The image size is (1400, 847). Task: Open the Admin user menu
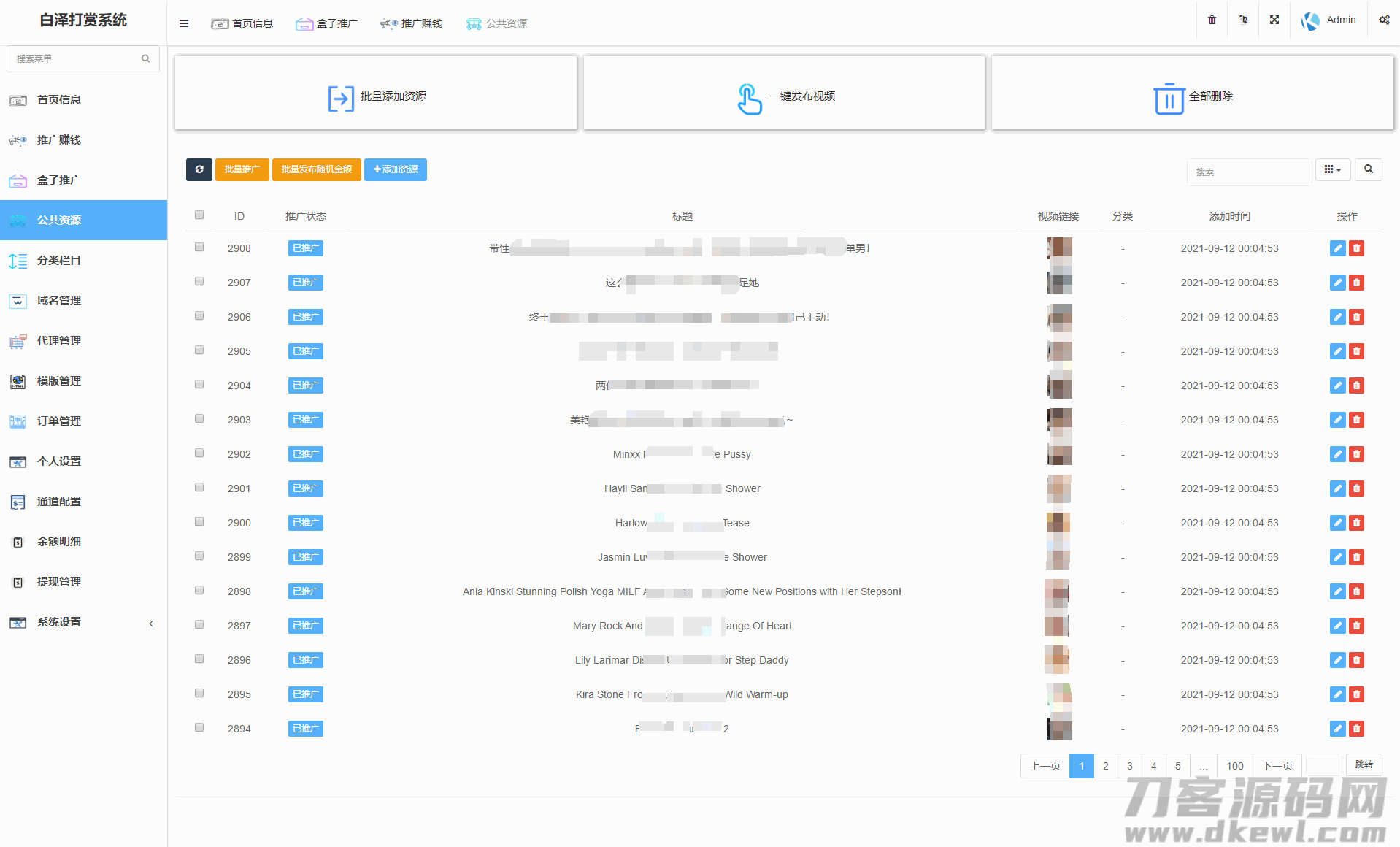click(1329, 20)
